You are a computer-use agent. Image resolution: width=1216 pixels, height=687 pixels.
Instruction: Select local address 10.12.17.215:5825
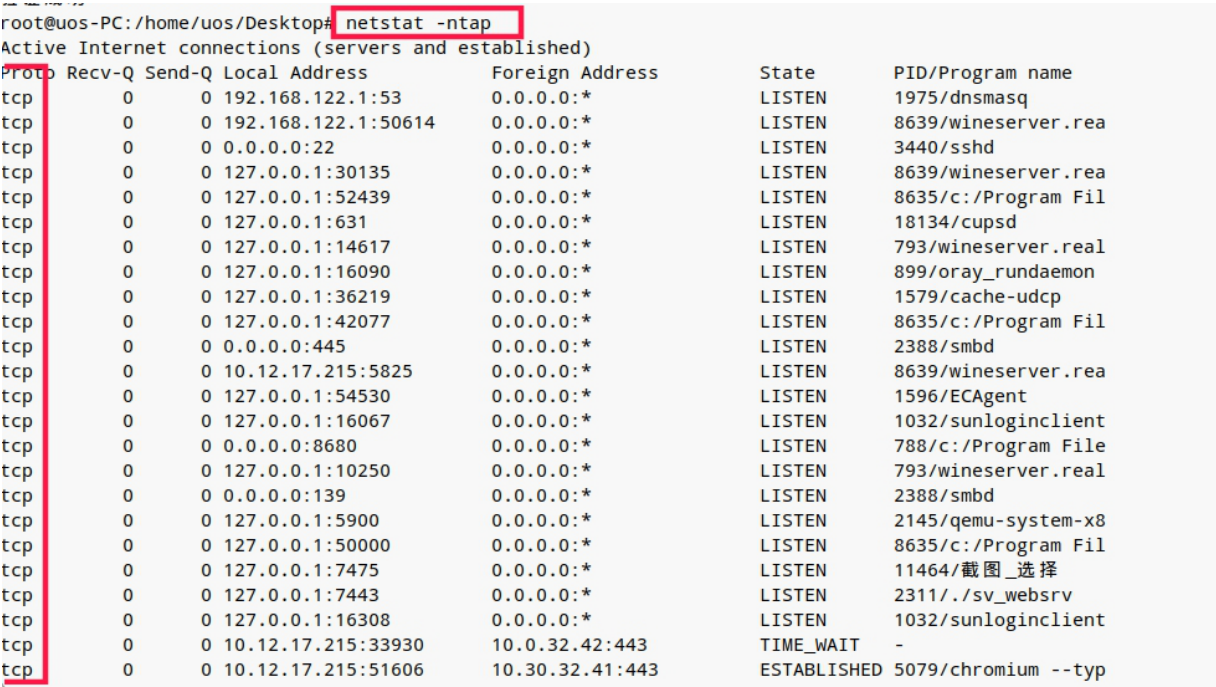(318, 372)
